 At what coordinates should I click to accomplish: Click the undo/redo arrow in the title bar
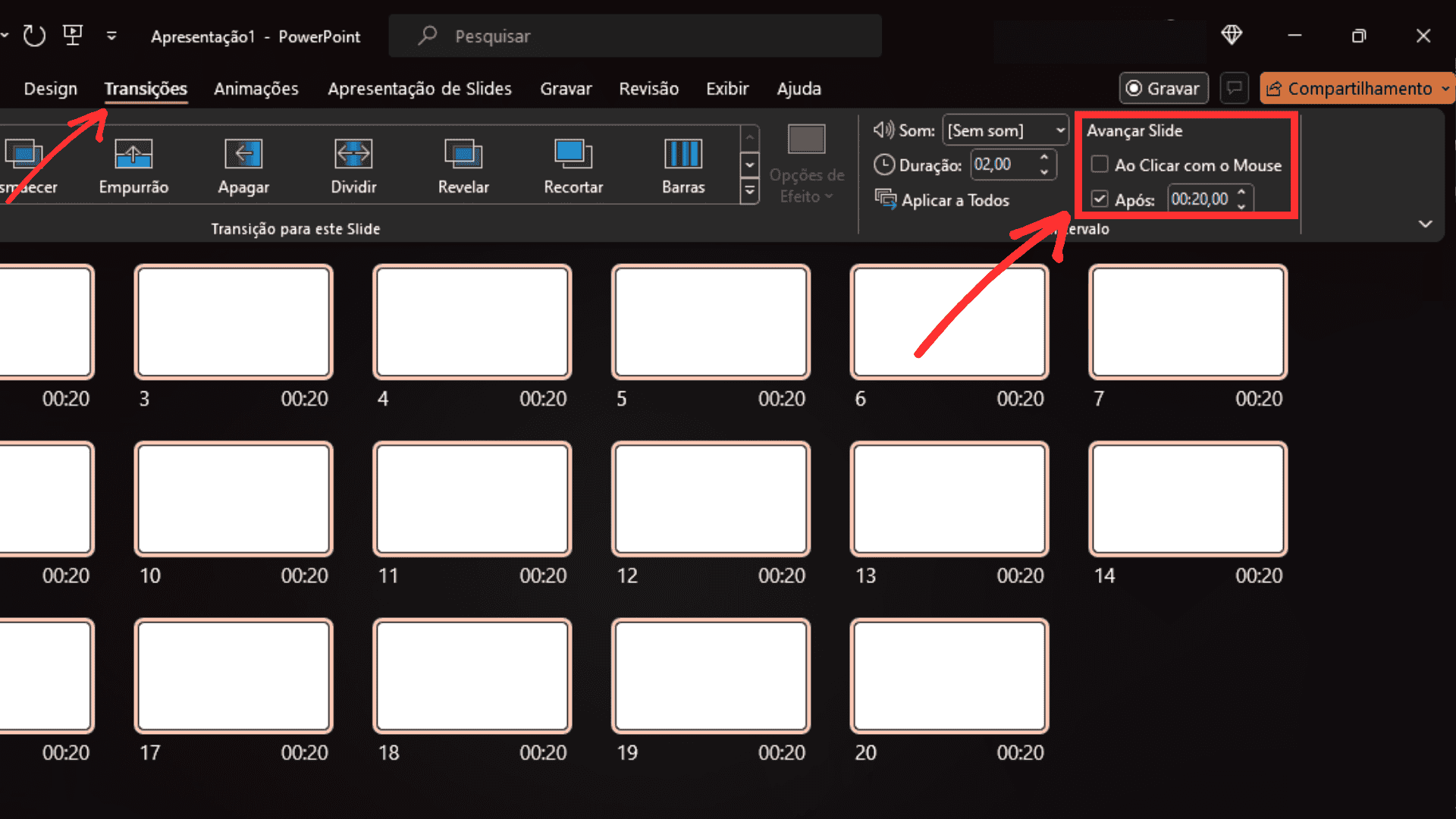coord(34,36)
